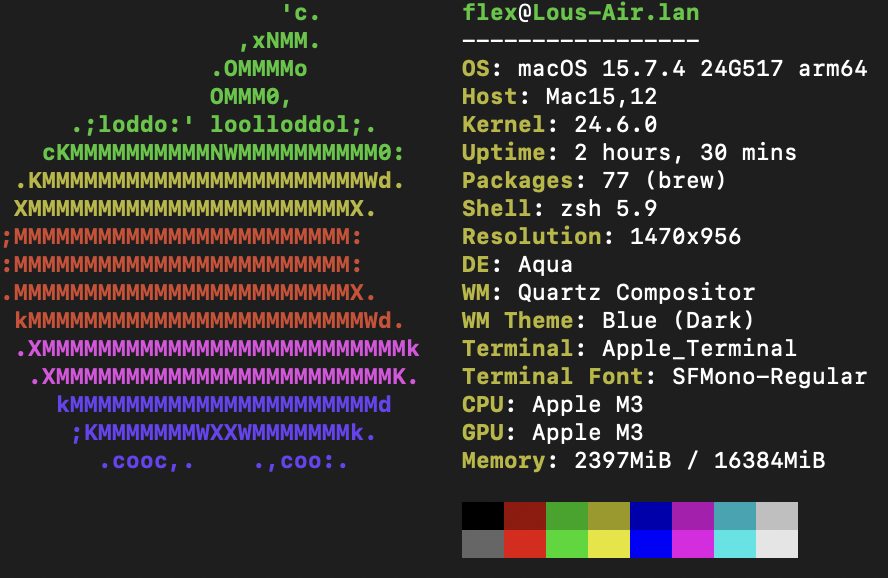The image size is (888, 578).
Task: Click the olive yellow color block
Action: click(x=609, y=516)
